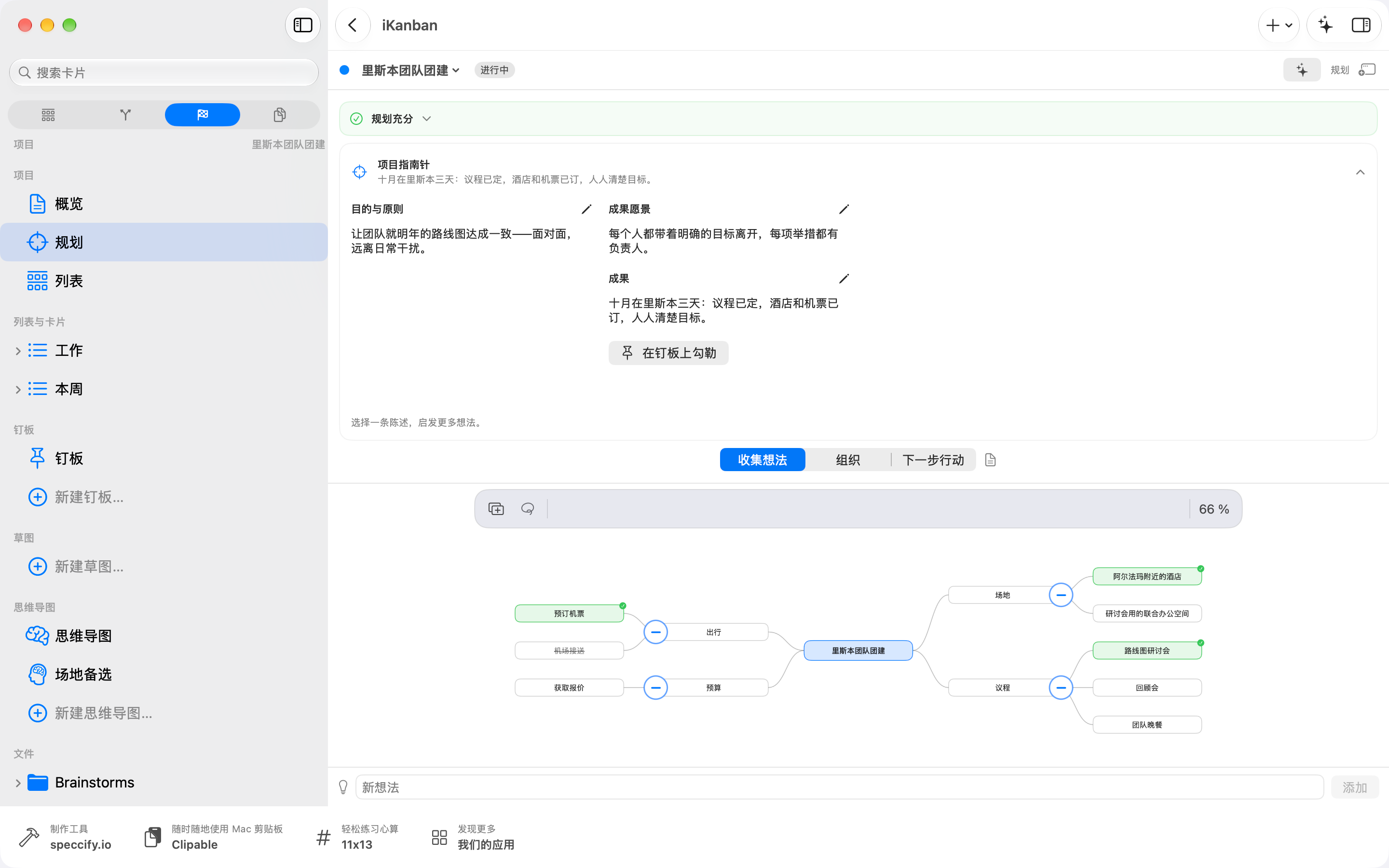Select the 收集想法 tab
Screen dimensions: 1389x868
pyautogui.click(x=762, y=459)
